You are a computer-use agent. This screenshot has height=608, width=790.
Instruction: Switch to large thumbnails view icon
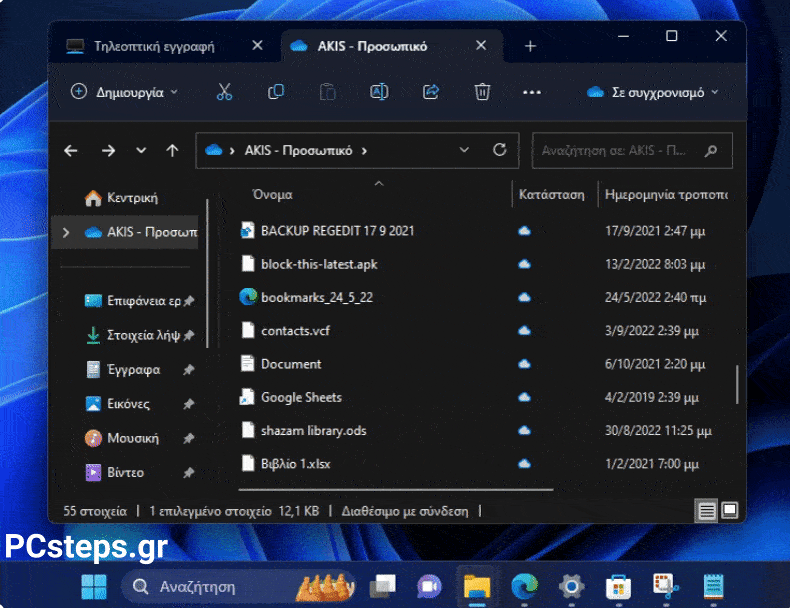coord(729,510)
